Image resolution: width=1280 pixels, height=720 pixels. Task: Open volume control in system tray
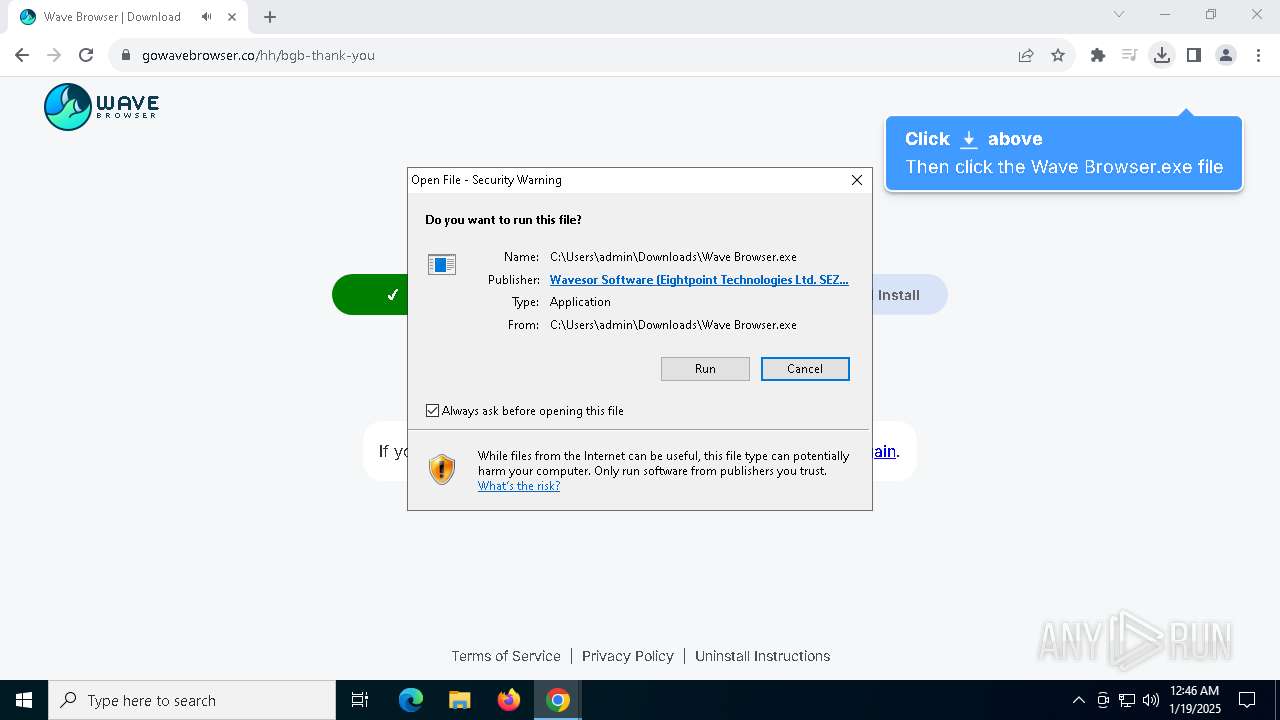tap(1151, 700)
